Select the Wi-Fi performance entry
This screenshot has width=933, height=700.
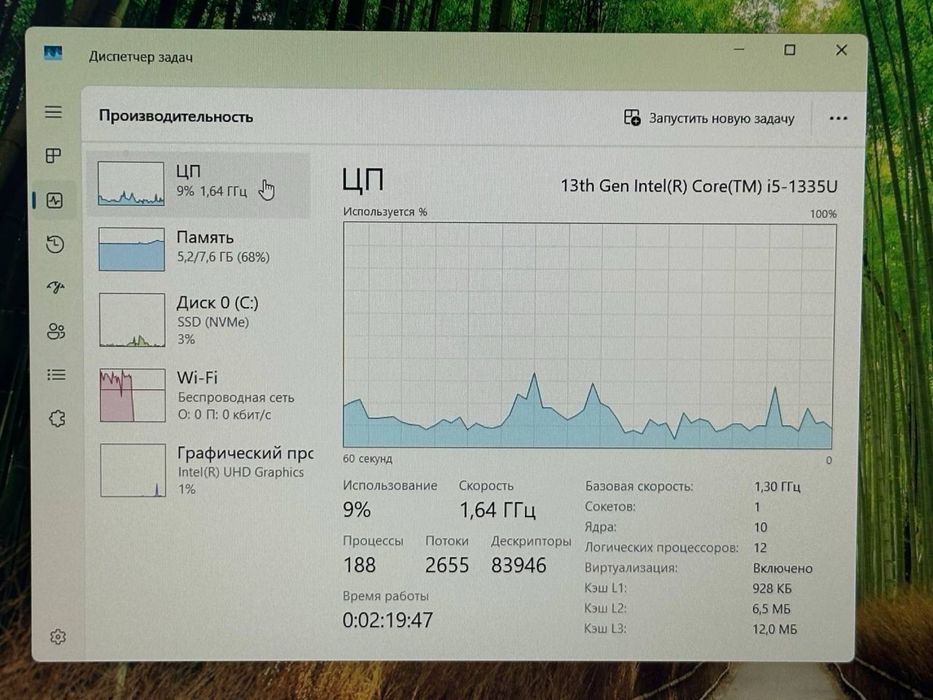click(x=200, y=396)
